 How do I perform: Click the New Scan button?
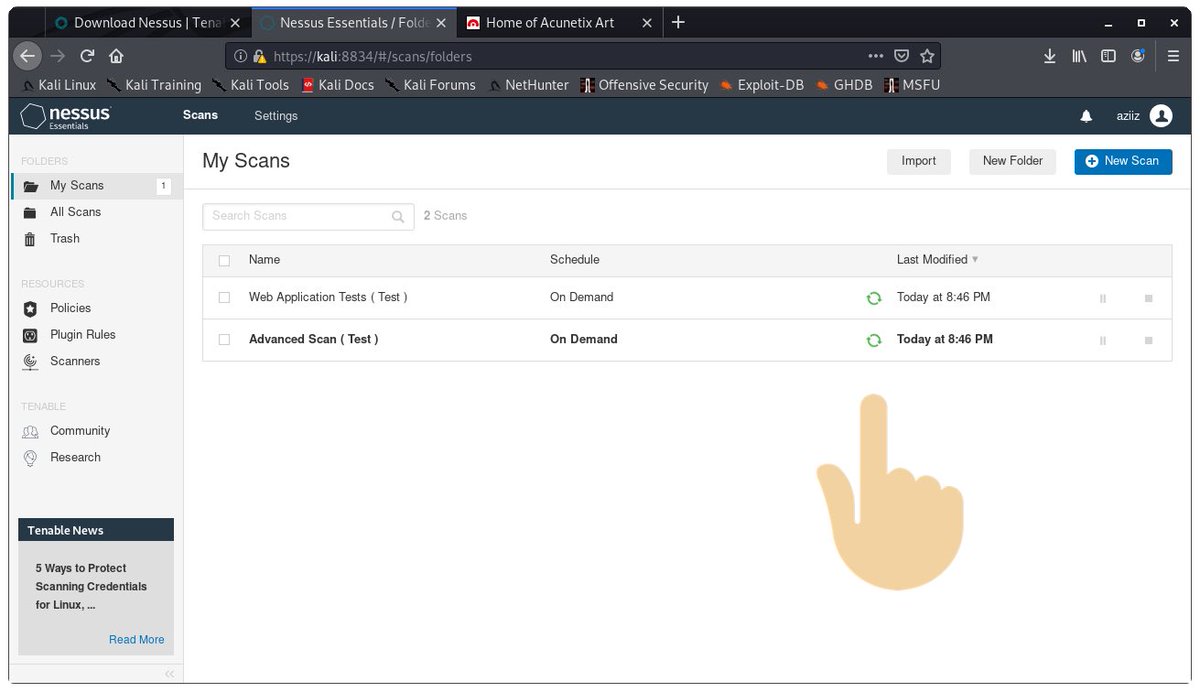pos(1123,161)
